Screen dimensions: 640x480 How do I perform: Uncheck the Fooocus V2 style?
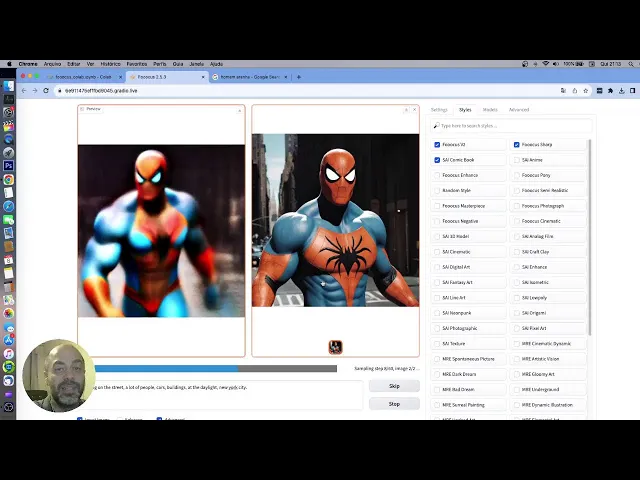tap(437, 144)
